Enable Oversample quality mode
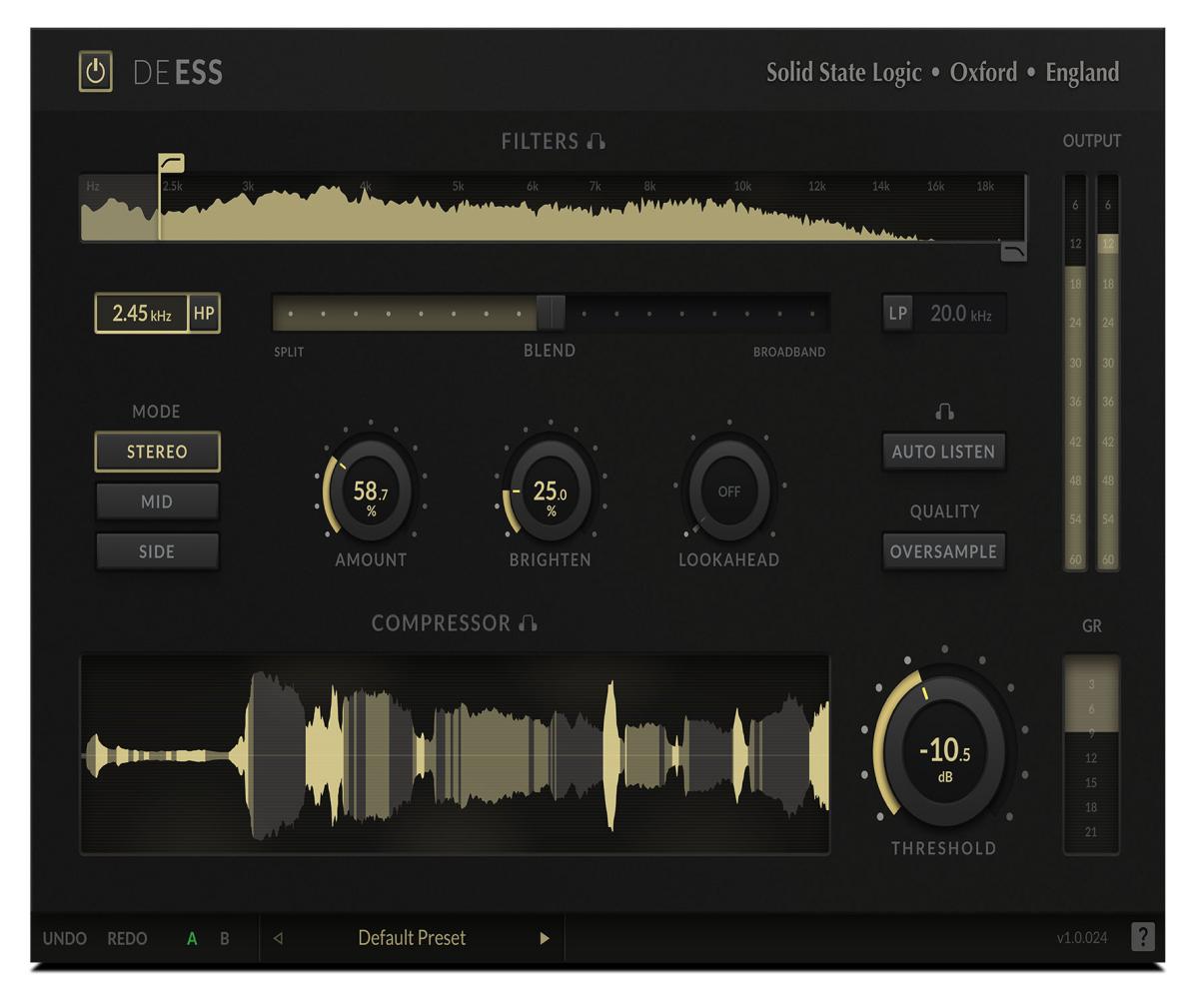This screenshot has height=1008, width=1199. (943, 551)
